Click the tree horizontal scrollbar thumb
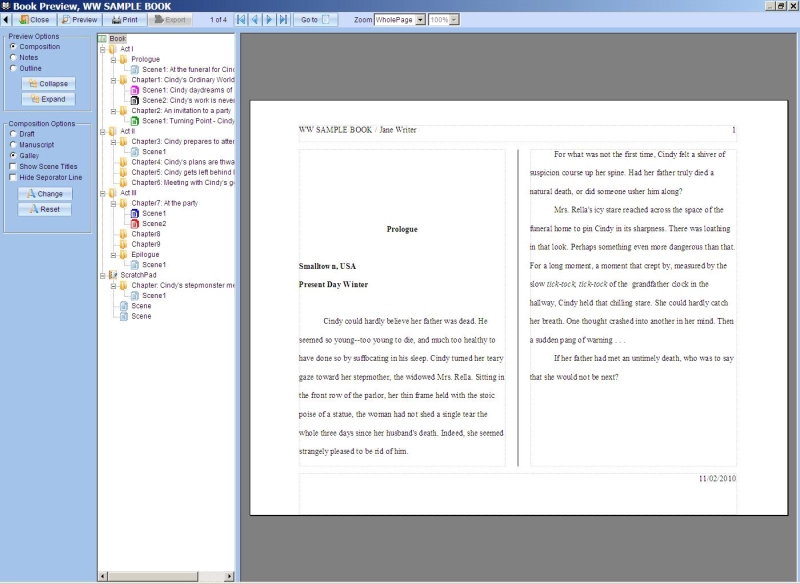 pyautogui.click(x=153, y=576)
